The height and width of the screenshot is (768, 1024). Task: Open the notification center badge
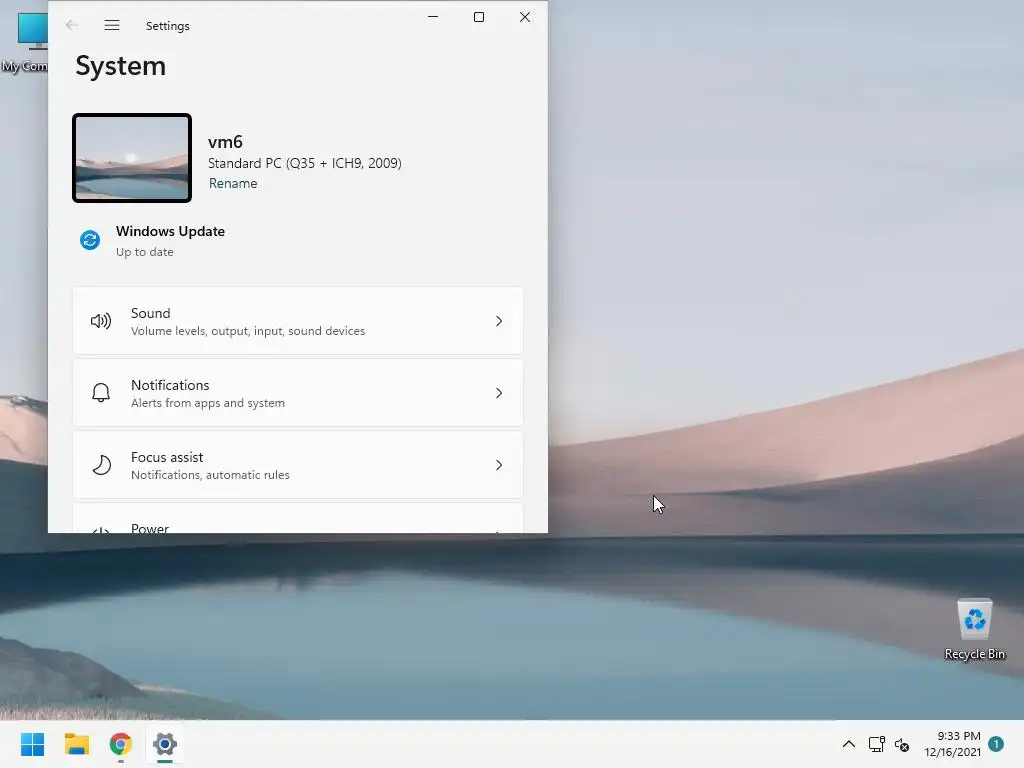click(x=996, y=744)
